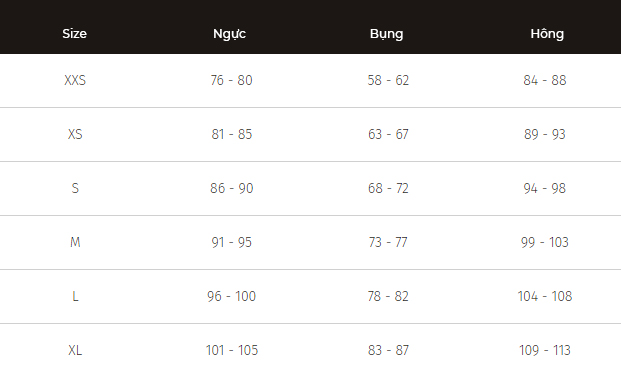The width and height of the screenshot is (621, 377).
Task: Click chest value 101 - 105
Action: [232, 350]
